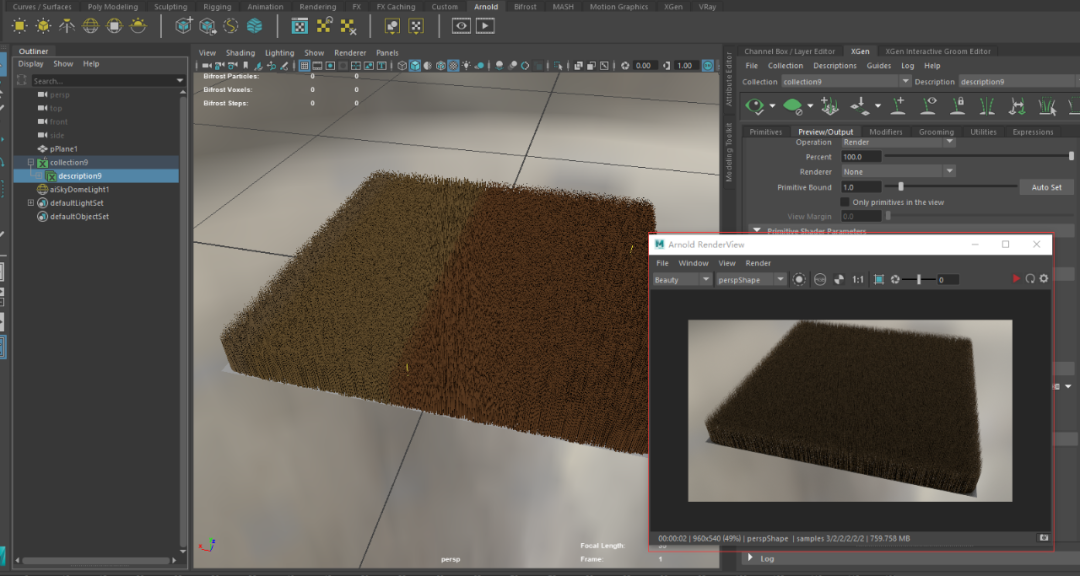Click the Auto Set button
The height and width of the screenshot is (576, 1080).
[1046, 187]
